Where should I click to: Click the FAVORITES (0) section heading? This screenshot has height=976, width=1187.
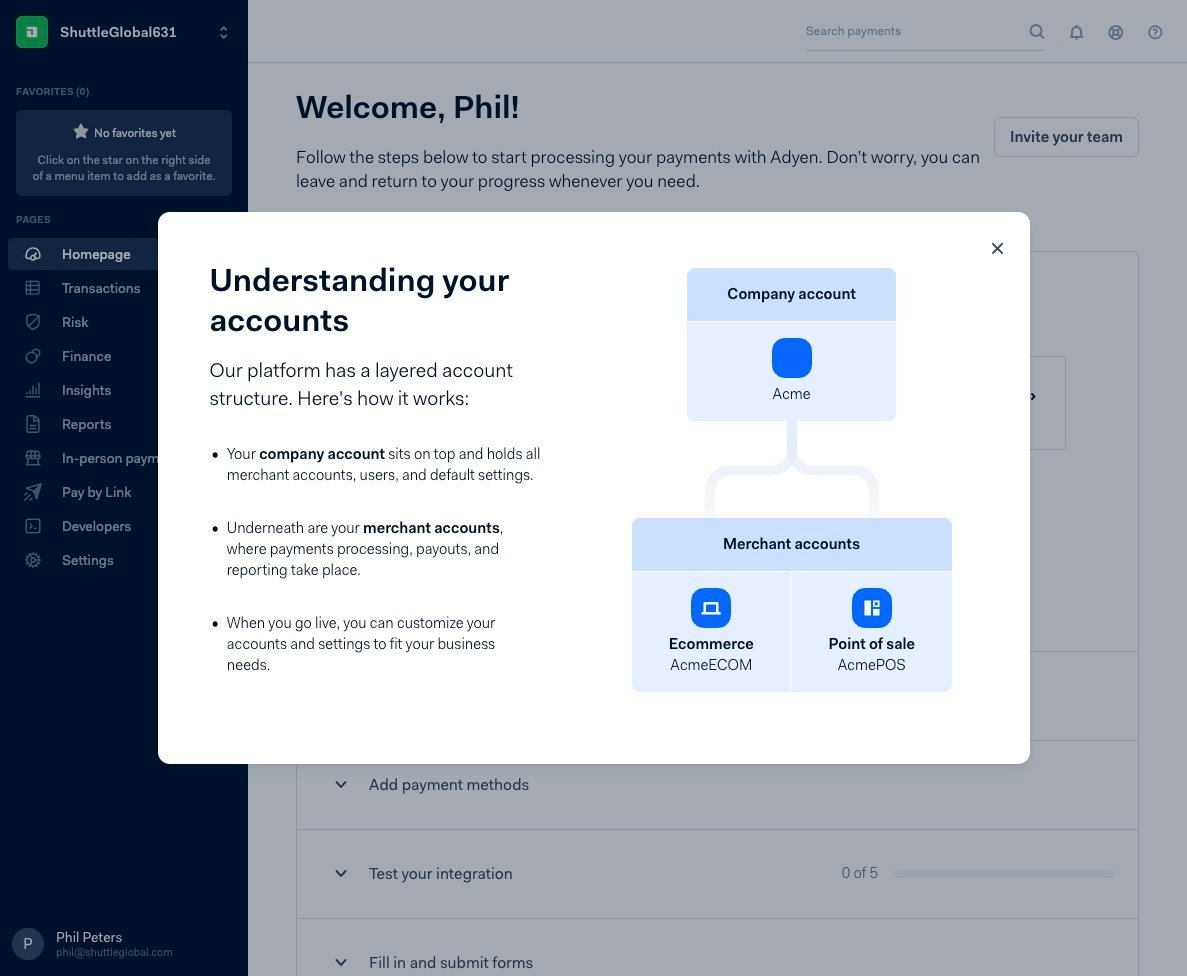click(52, 92)
